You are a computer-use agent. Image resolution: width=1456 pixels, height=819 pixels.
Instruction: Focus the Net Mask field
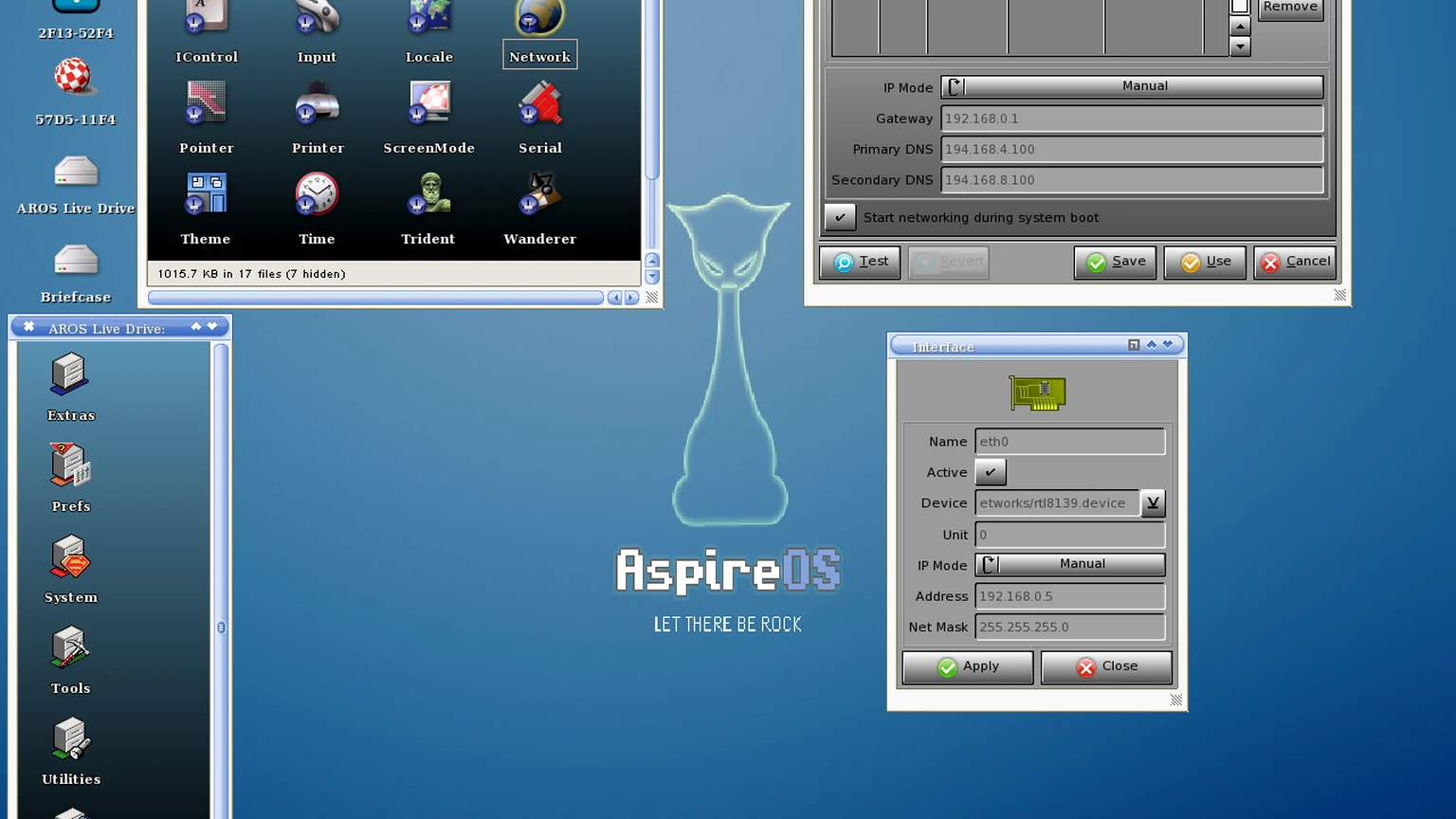1070,627
